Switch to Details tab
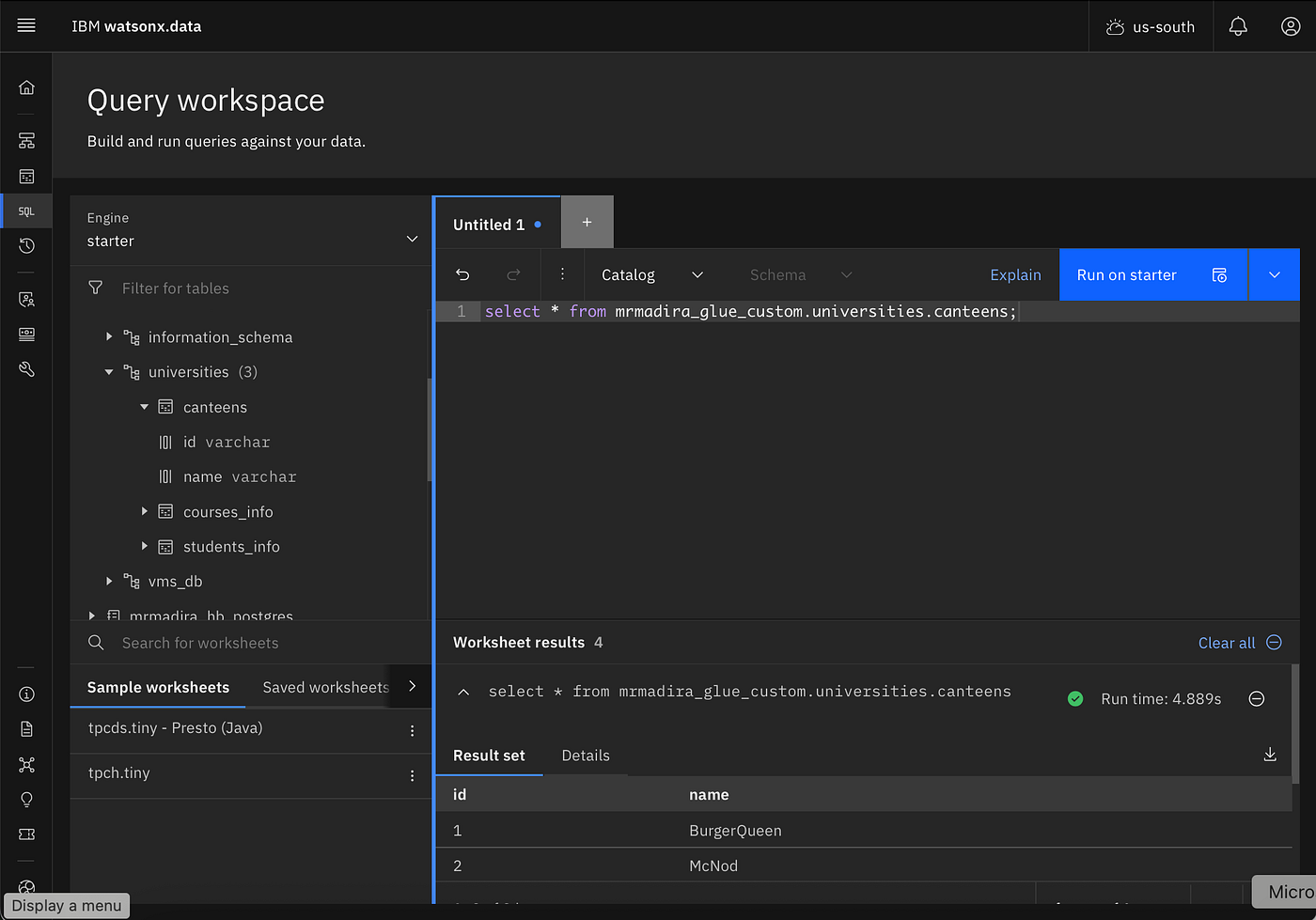 click(x=586, y=756)
